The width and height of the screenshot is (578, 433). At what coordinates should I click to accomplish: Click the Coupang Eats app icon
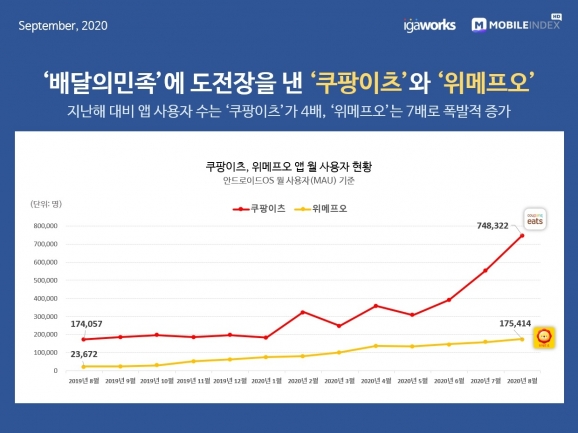tap(535, 219)
